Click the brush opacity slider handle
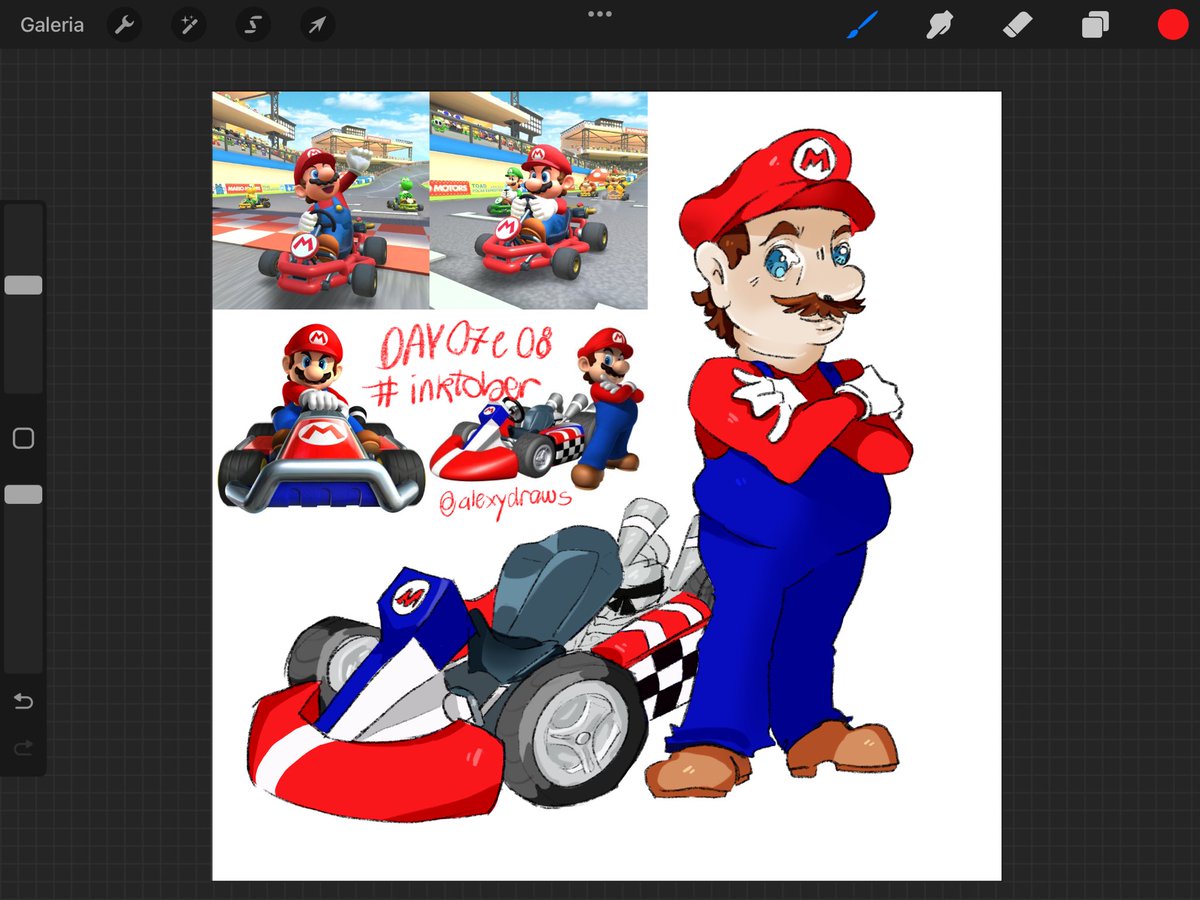1200x900 pixels. [23, 494]
